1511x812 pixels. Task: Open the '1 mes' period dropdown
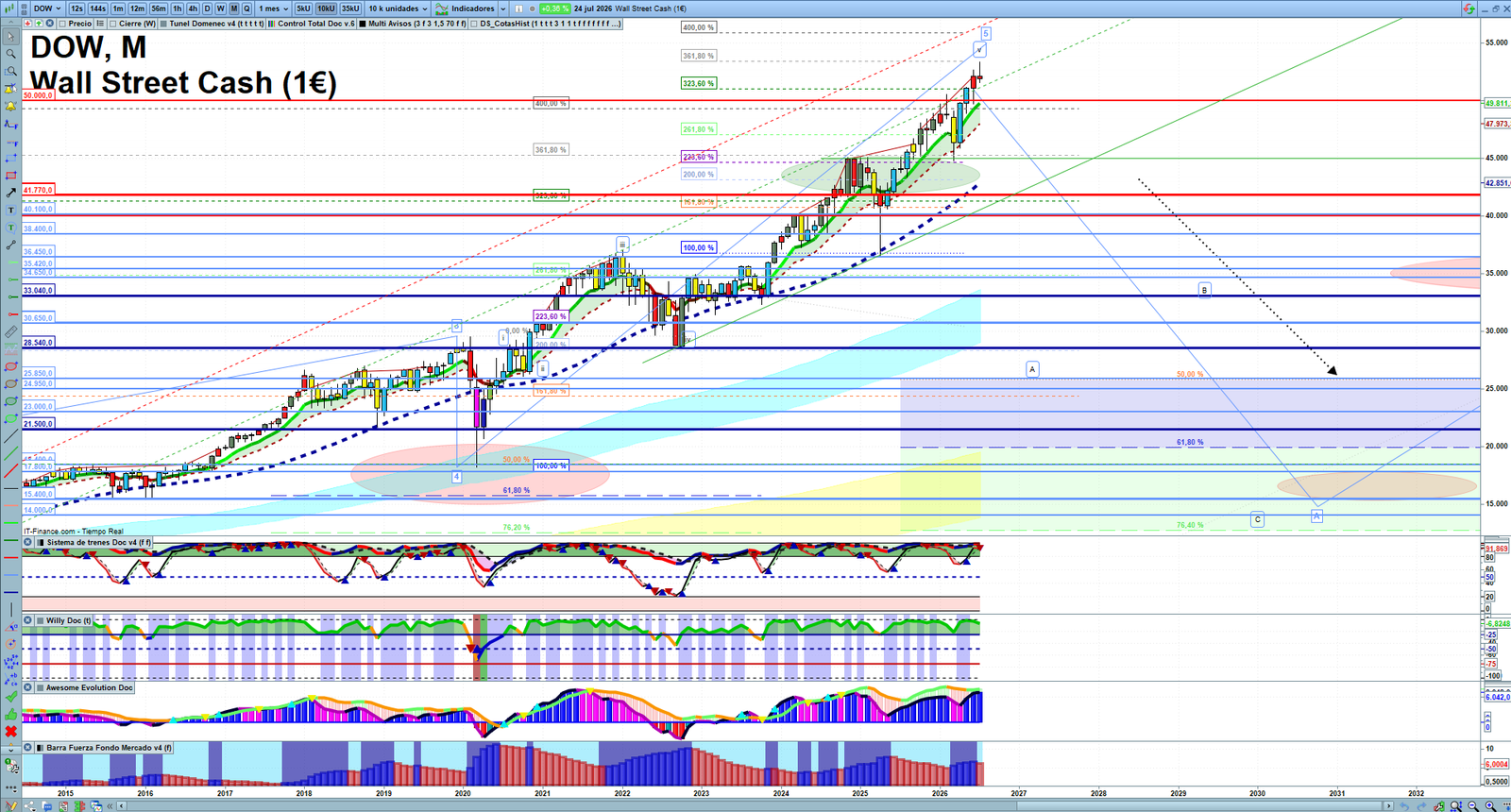point(273,8)
